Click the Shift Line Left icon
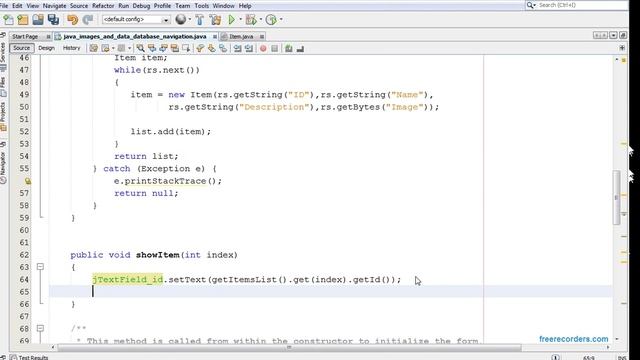 (237, 49)
